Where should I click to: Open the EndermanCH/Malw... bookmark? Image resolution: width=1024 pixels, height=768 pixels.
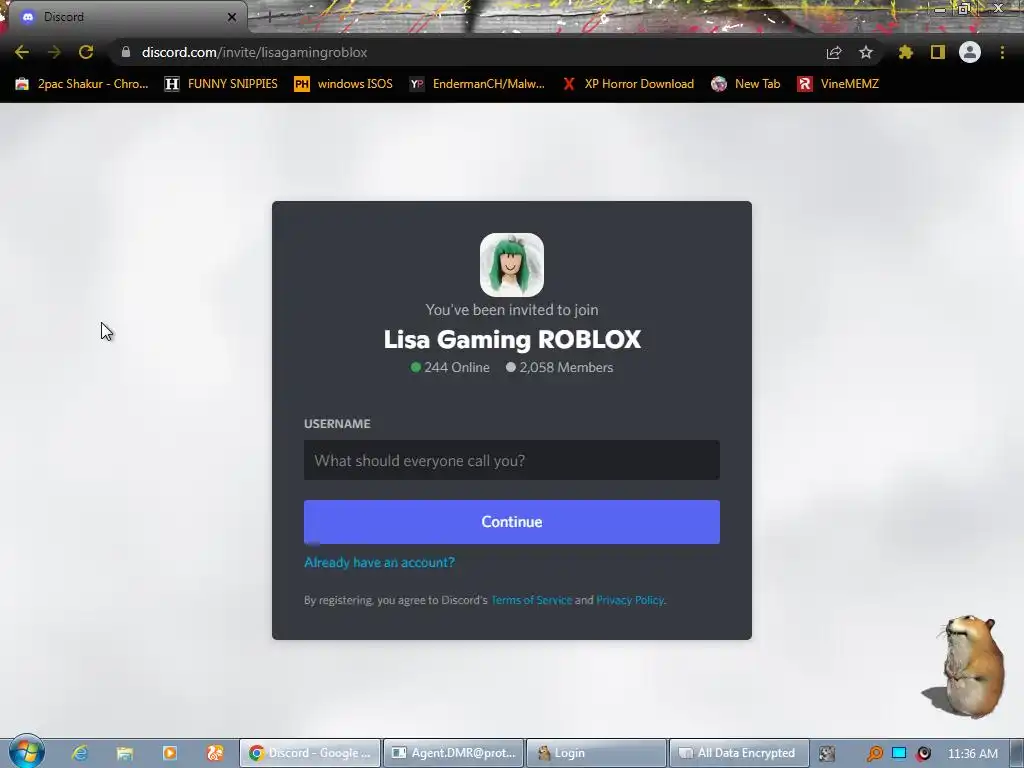477,84
